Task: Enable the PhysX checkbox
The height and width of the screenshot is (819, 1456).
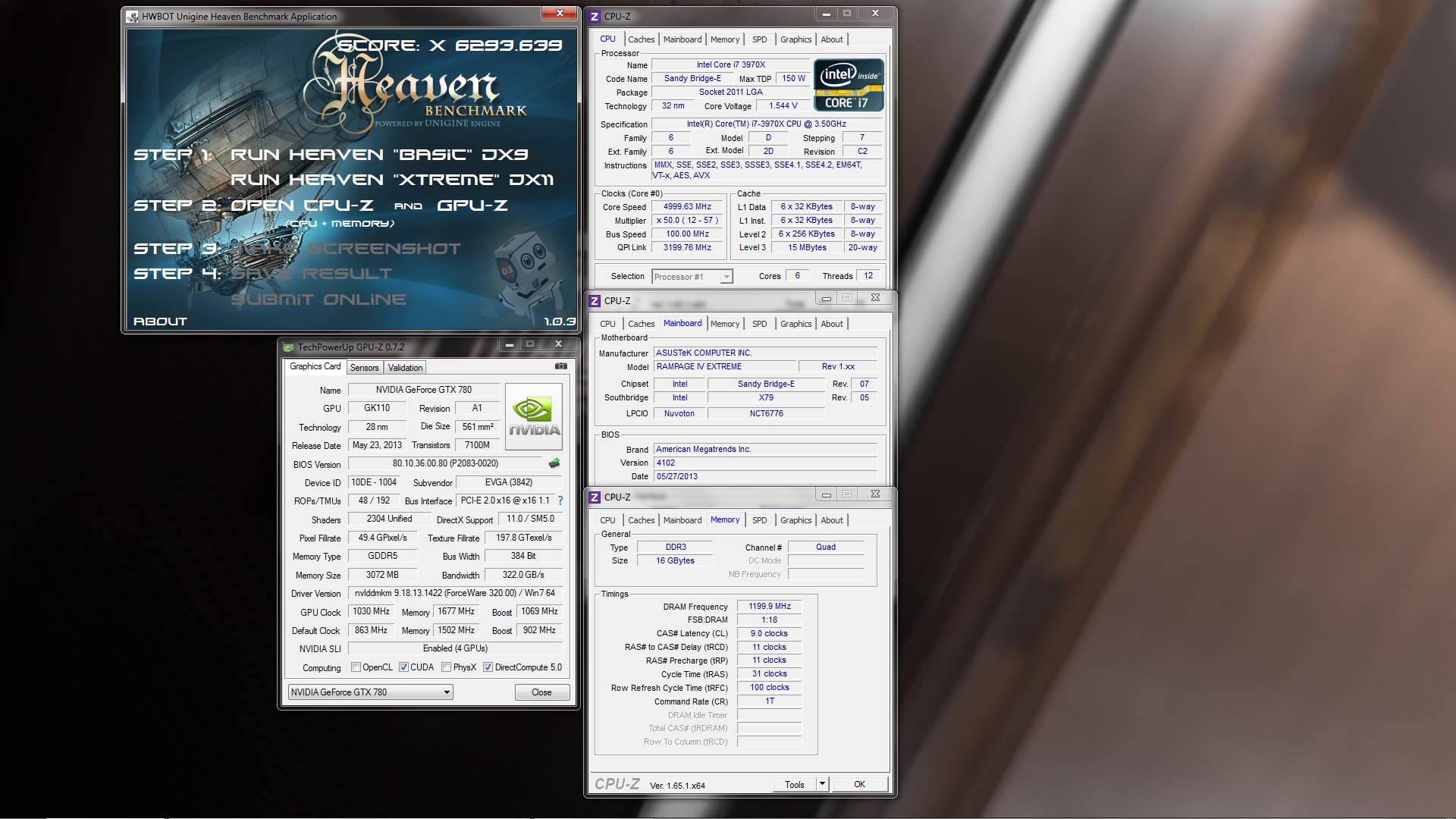Action: coord(446,667)
